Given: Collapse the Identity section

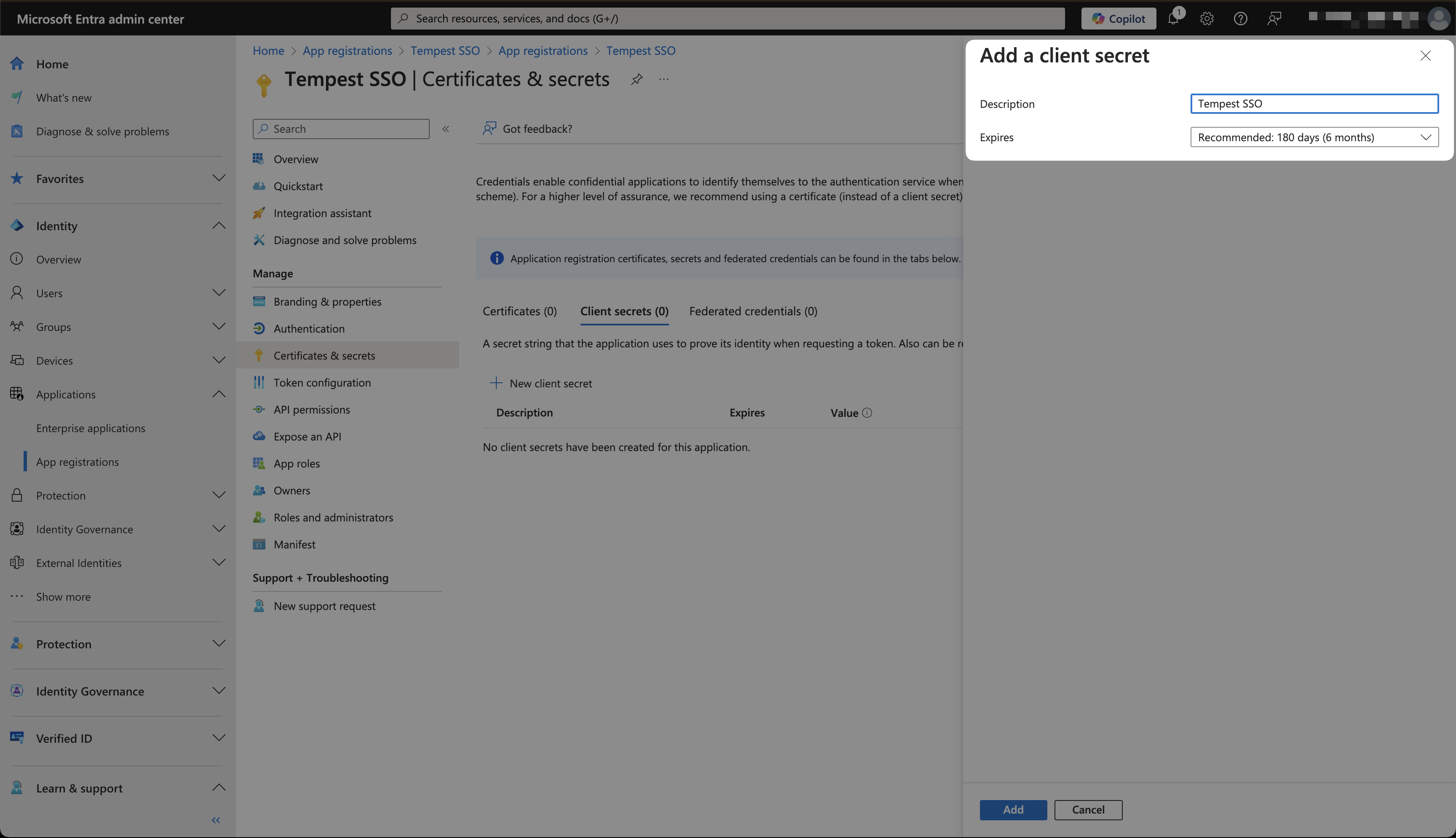Looking at the screenshot, I should [x=219, y=226].
